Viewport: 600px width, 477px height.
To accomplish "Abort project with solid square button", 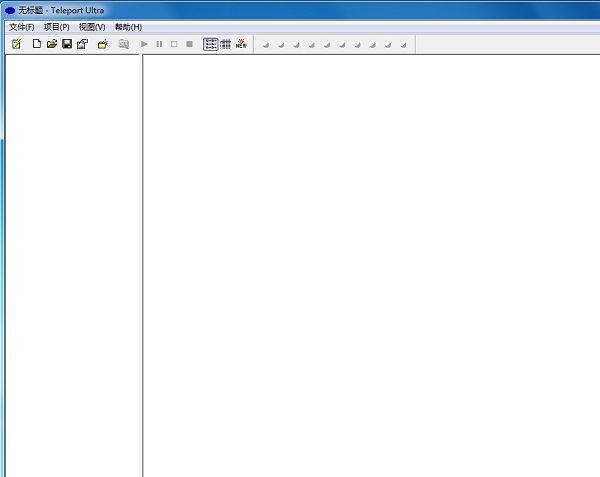I will pos(189,44).
